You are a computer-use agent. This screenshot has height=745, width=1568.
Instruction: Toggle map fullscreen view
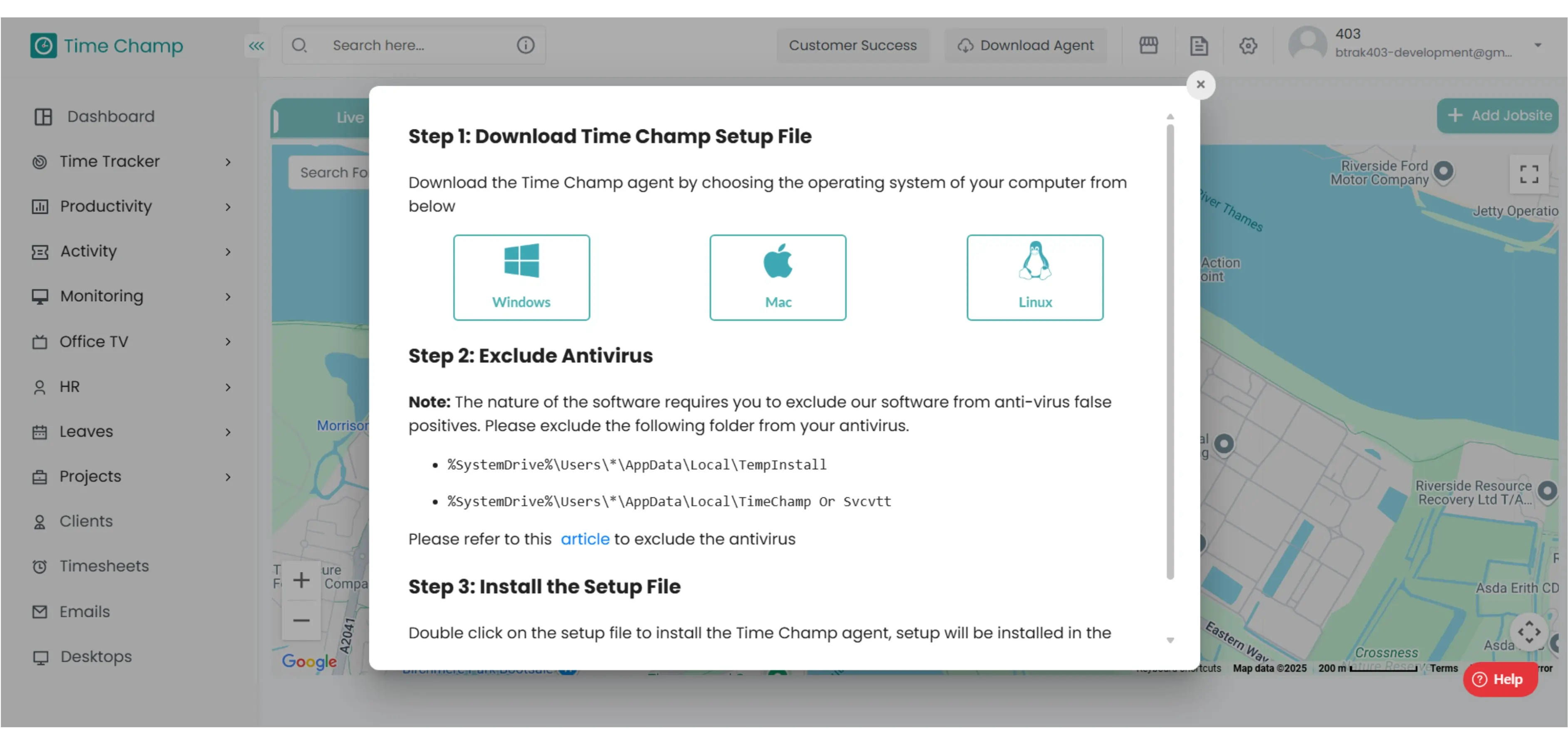1529,174
